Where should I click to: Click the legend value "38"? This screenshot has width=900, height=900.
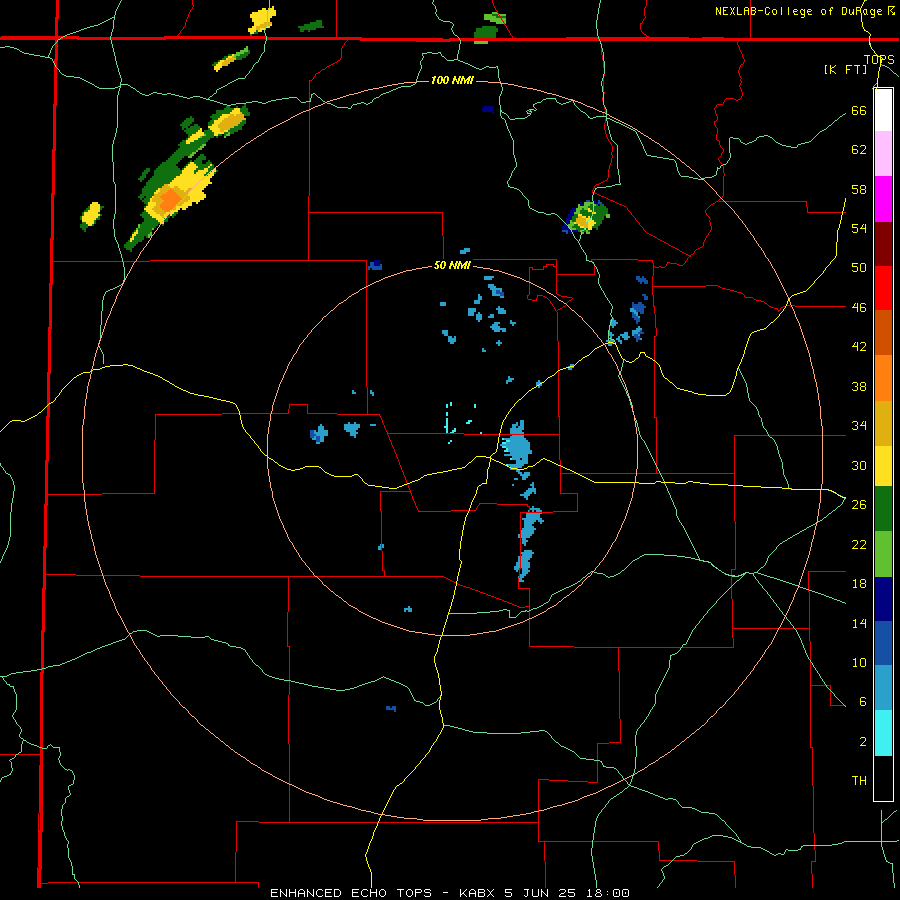coord(859,386)
